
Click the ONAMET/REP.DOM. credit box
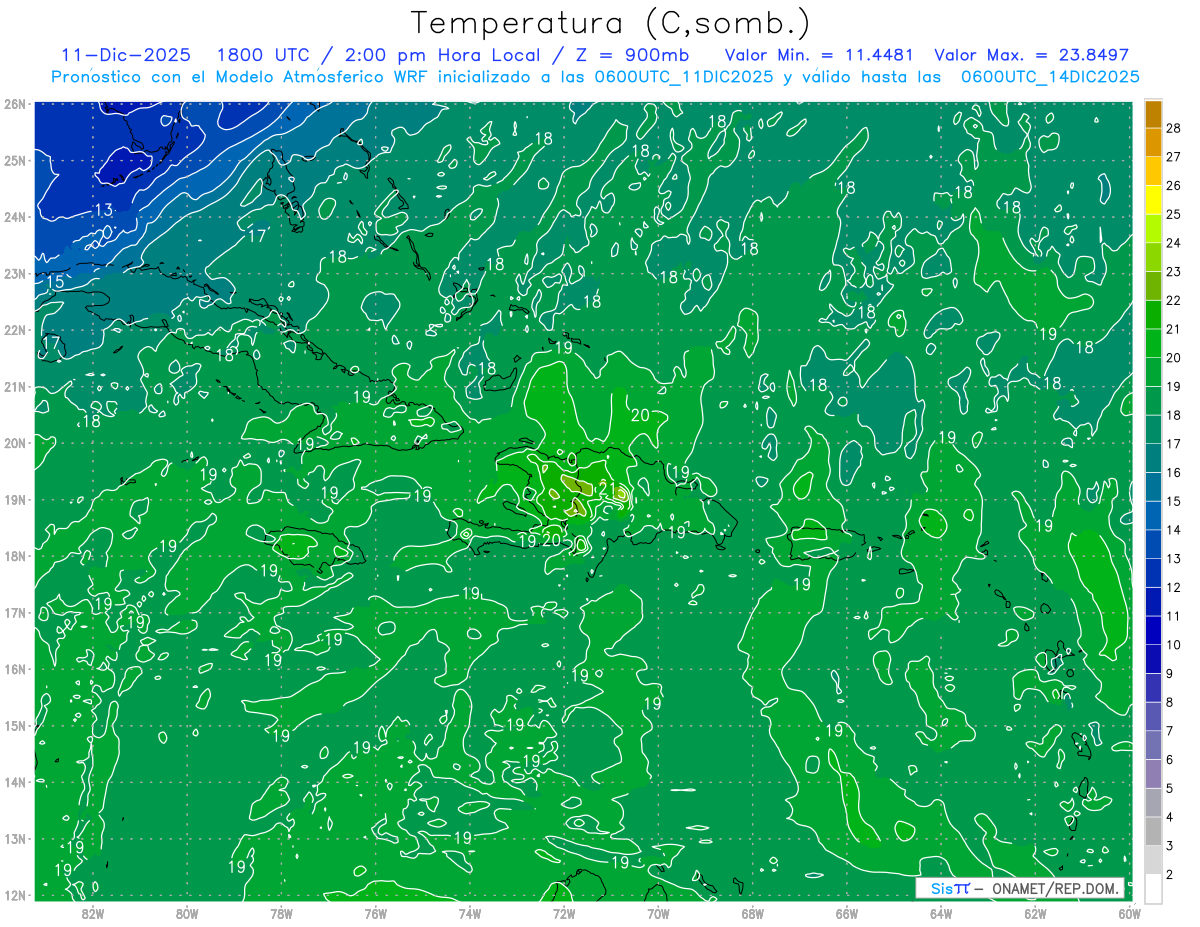coord(1021,888)
